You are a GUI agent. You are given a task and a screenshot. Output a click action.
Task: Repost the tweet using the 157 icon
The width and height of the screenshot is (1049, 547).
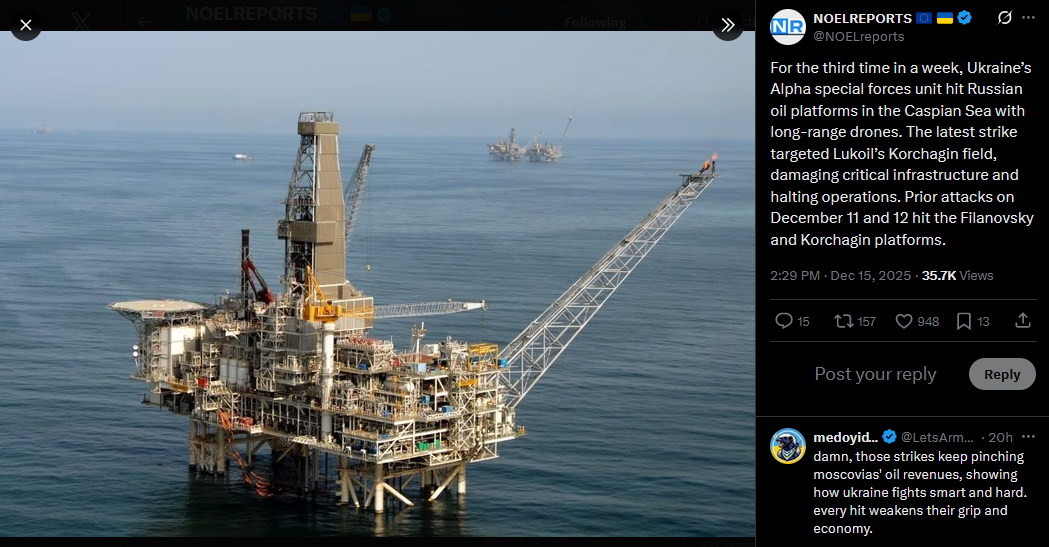pos(854,322)
